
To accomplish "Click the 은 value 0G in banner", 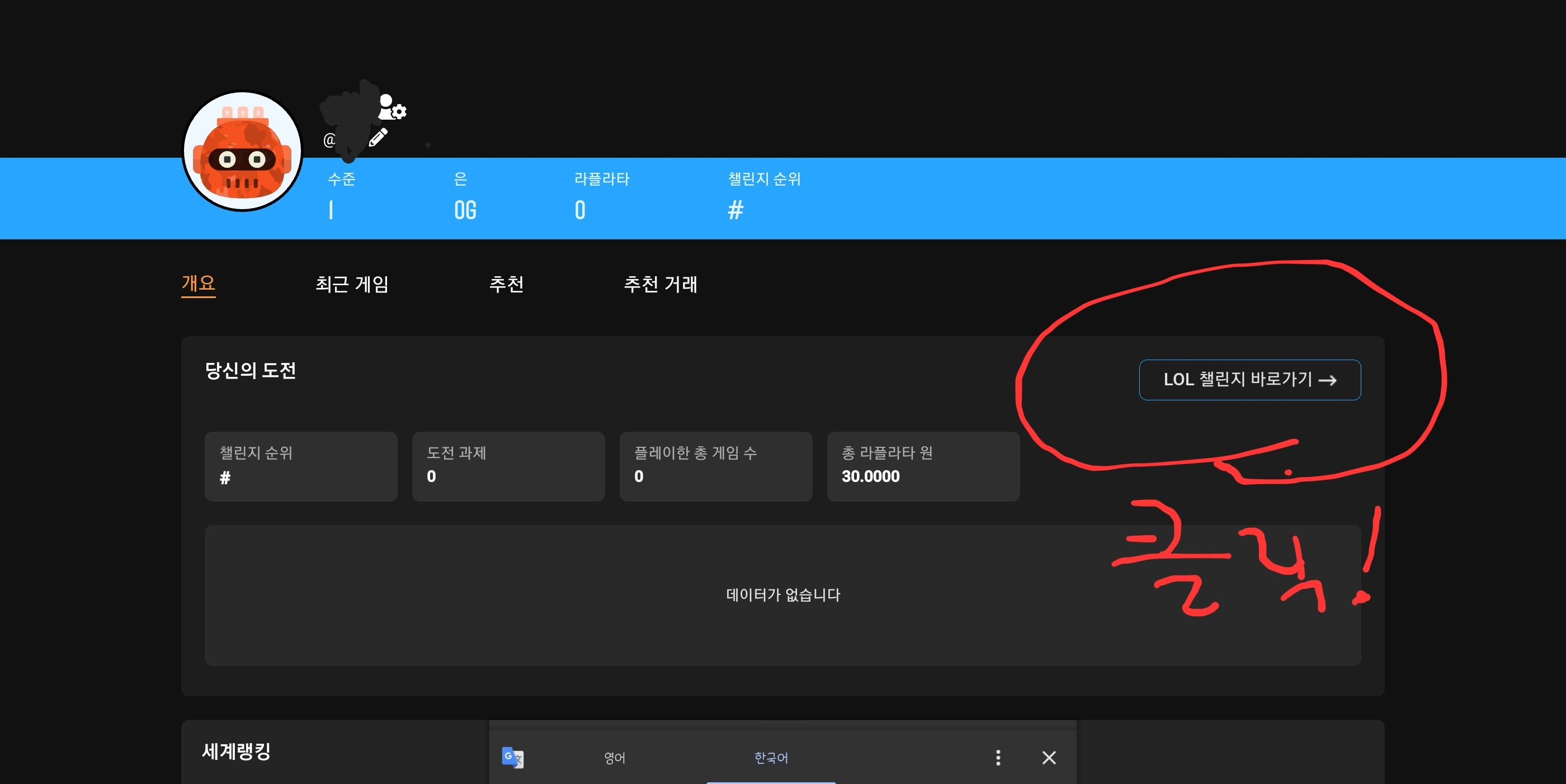I will 465,210.
